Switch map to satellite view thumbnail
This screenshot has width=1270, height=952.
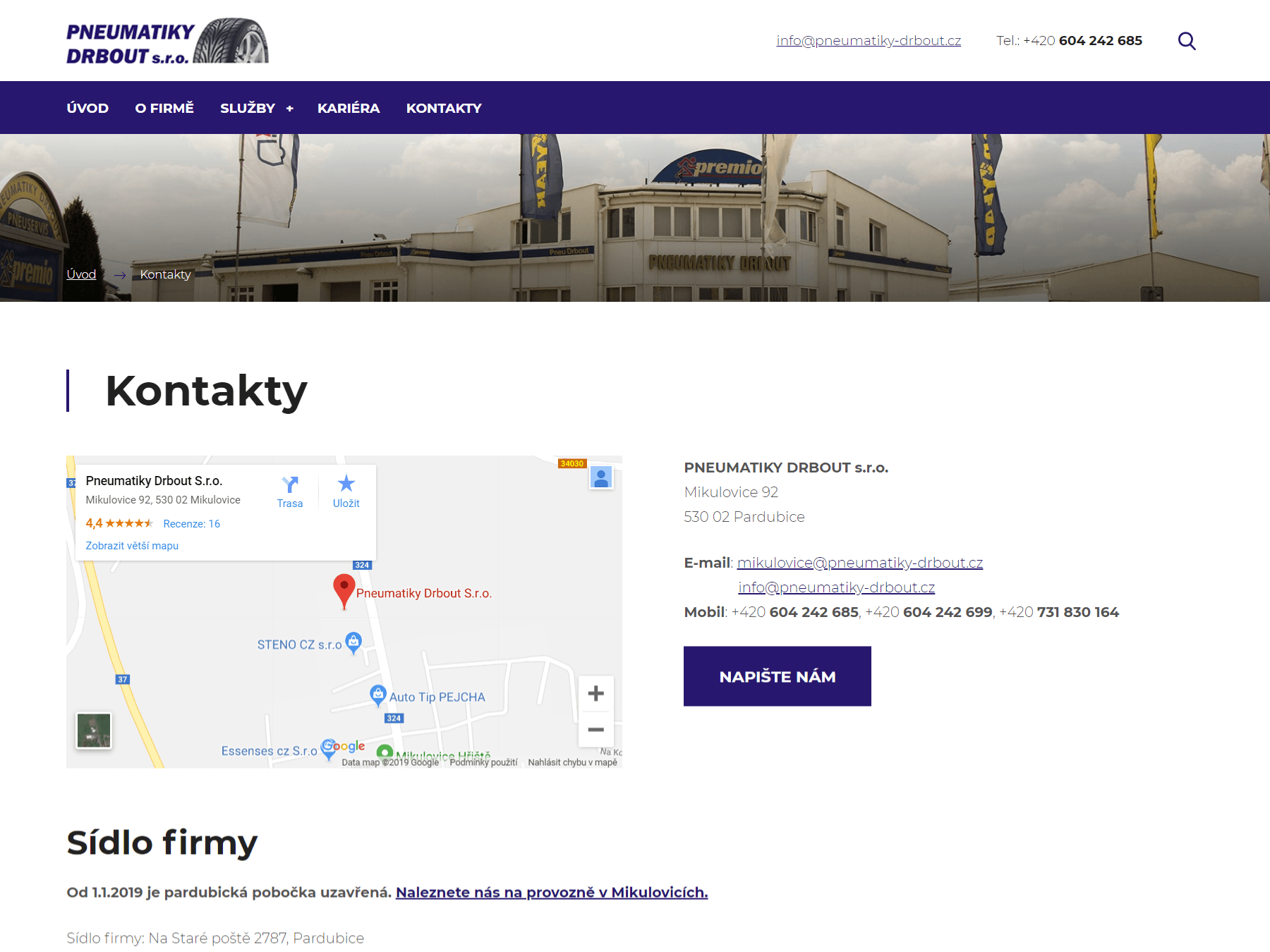(94, 730)
